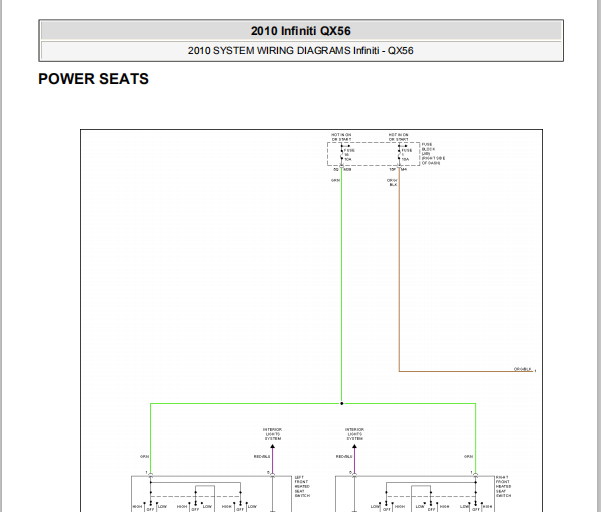Click 'HOT IN ON OR START' label above Fuse 55
The image size is (601, 512).
pos(341,137)
